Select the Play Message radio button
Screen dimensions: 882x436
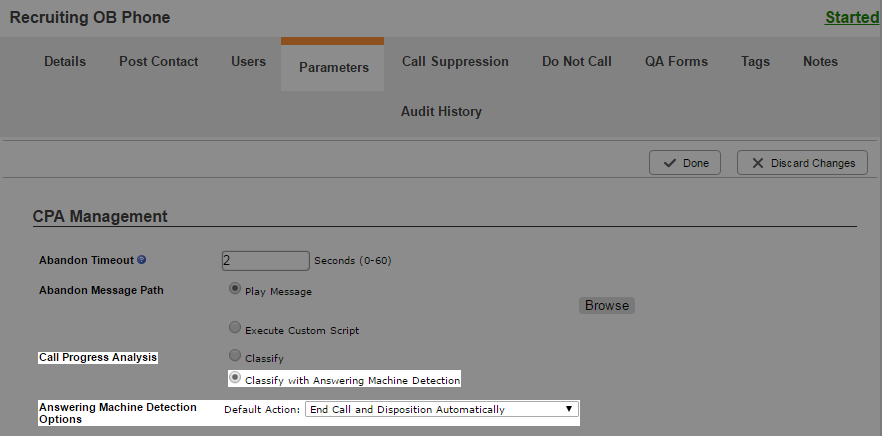tap(235, 289)
